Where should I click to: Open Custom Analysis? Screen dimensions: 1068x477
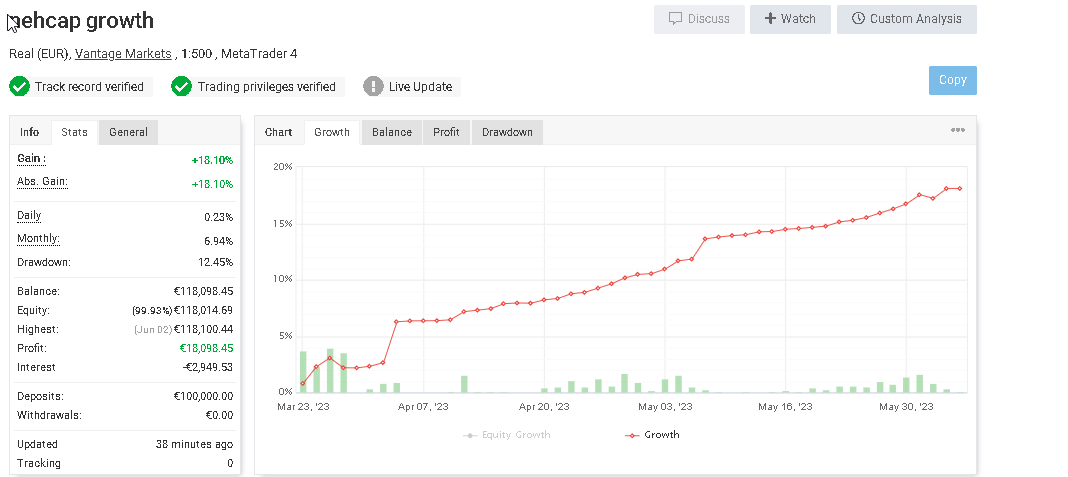pos(906,19)
